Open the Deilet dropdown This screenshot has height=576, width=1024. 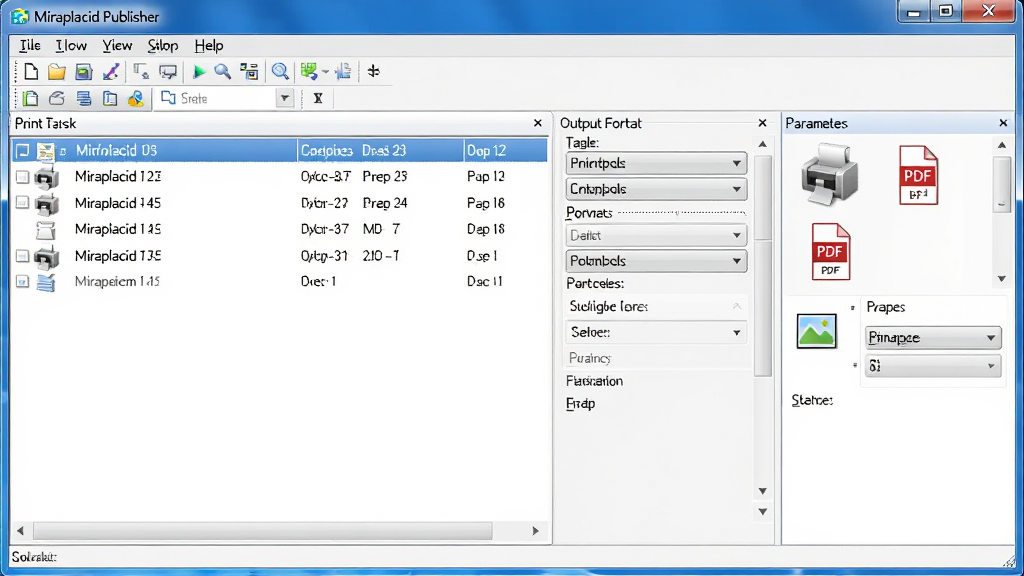(656, 235)
